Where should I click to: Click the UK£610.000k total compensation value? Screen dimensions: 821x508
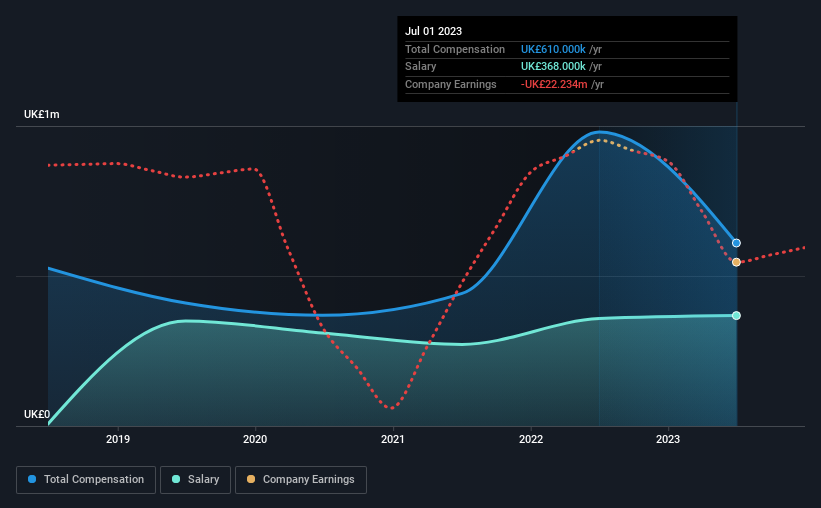[x=553, y=49]
